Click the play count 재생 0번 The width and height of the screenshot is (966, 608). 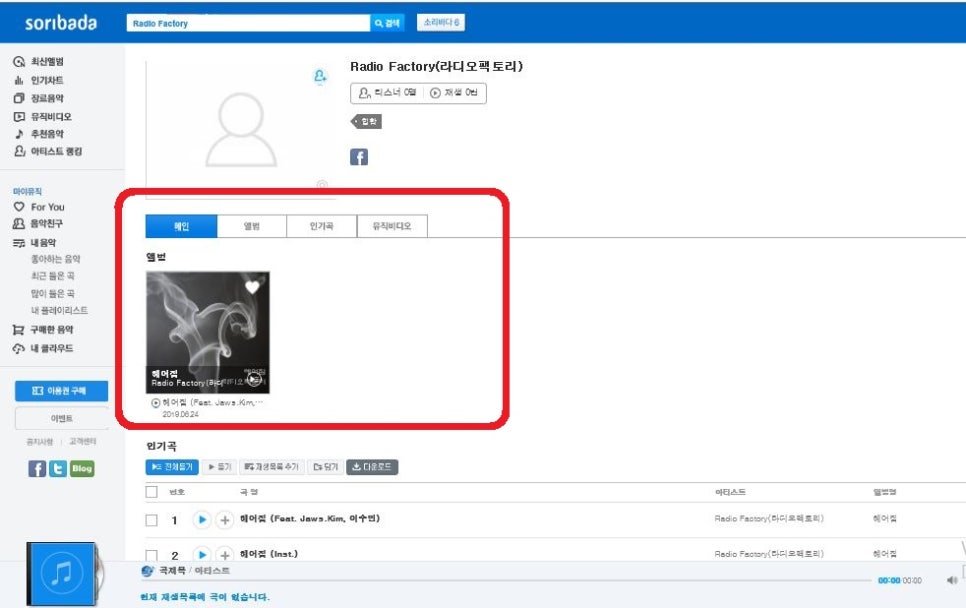[454, 92]
